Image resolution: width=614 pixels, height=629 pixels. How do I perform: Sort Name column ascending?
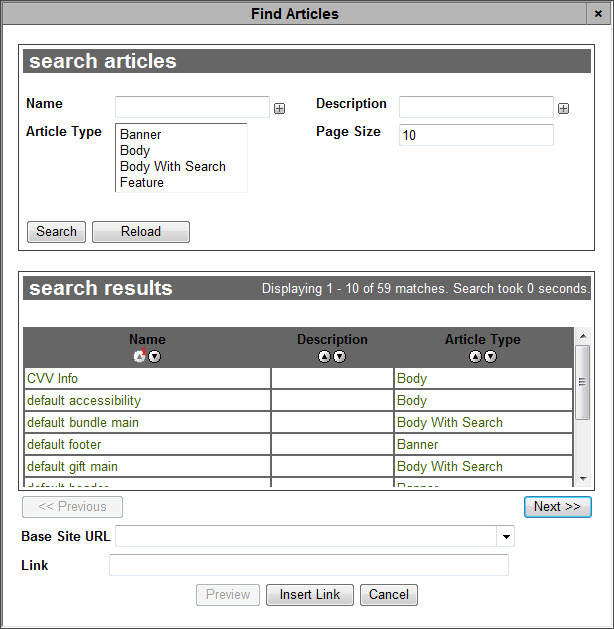coord(140,356)
